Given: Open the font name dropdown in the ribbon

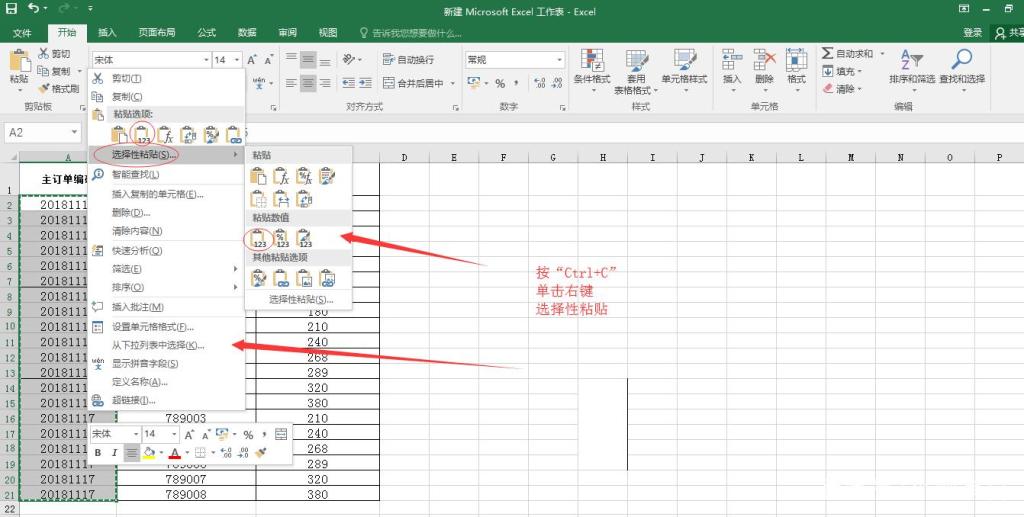Looking at the screenshot, I should [206, 59].
